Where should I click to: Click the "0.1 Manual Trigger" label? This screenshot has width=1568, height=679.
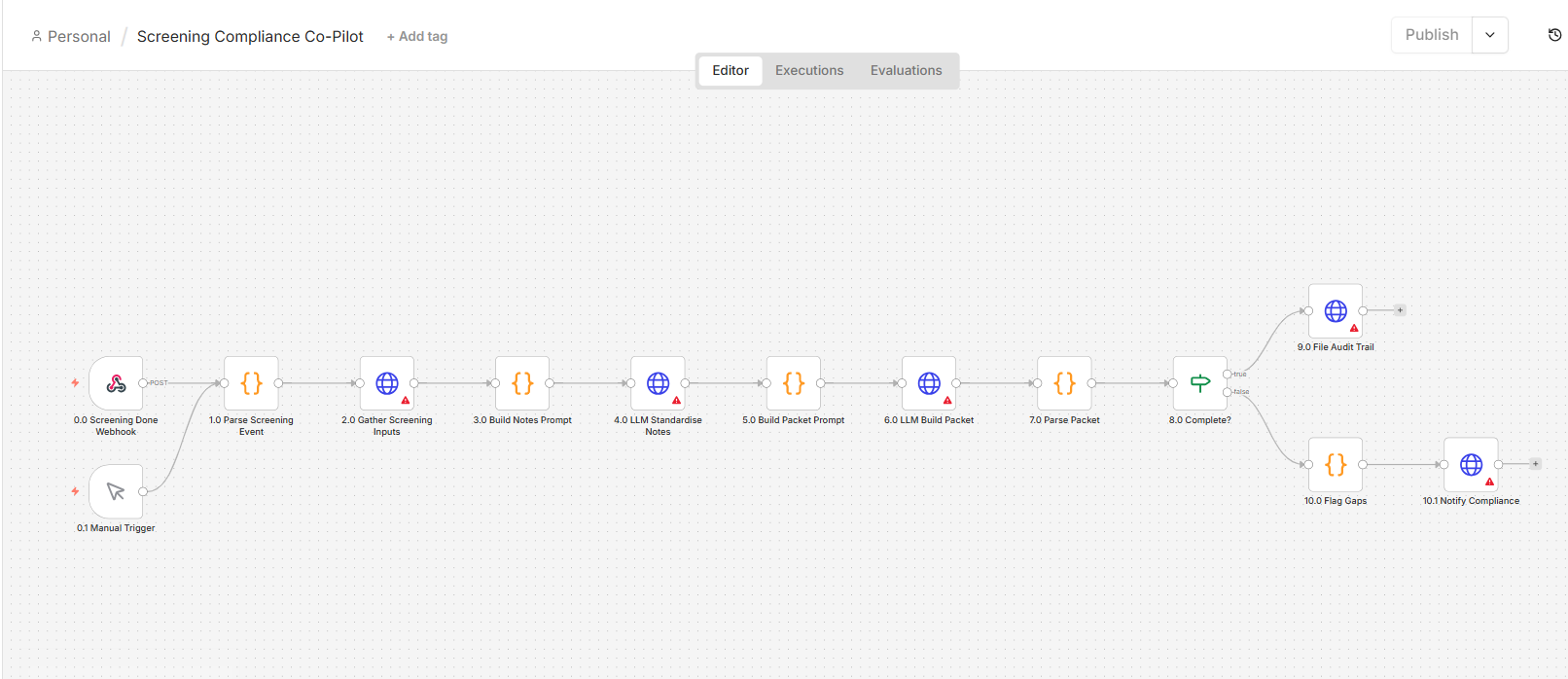tap(116, 528)
